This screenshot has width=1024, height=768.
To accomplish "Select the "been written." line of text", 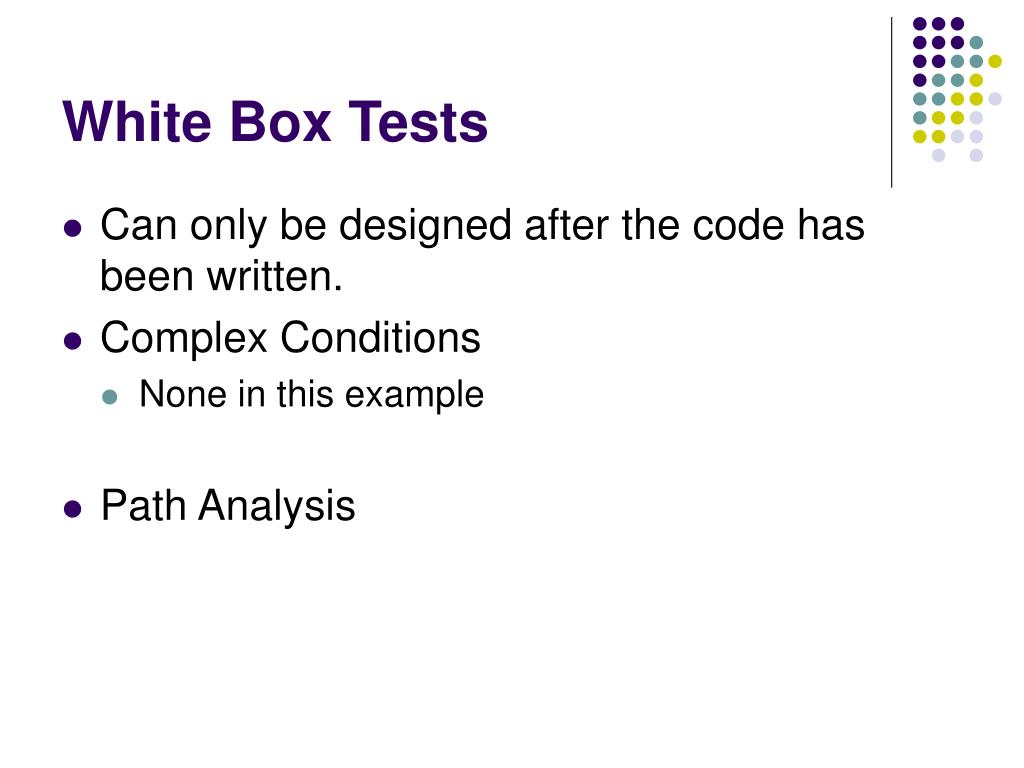I will tap(221, 276).
